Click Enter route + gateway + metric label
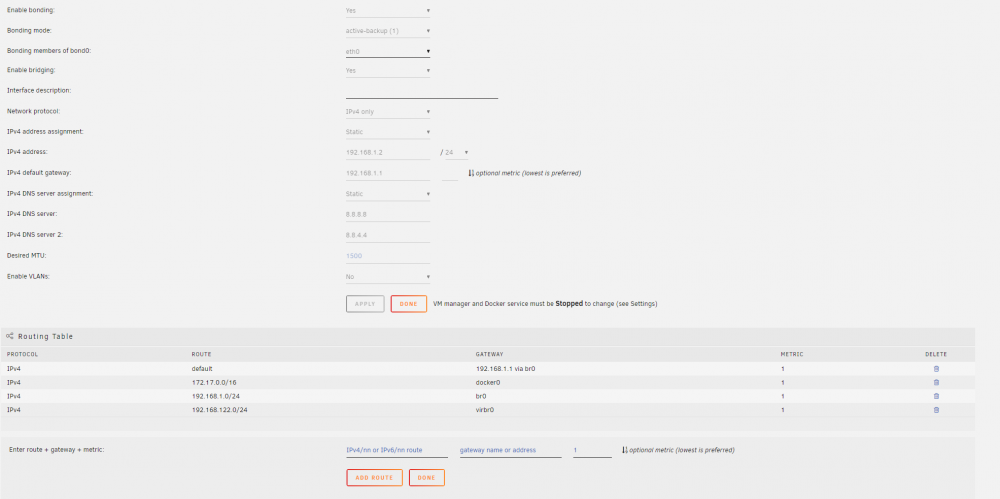This screenshot has width=1000, height=499. (x=56, y=450)
